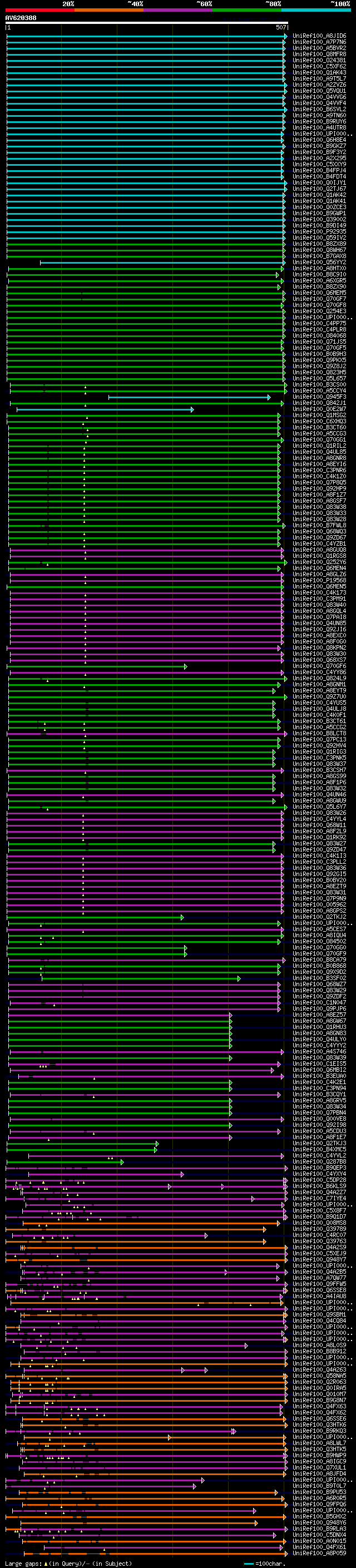Click label UniRef100_Q252Y6
356x1568 pixels.
[319, 562]
